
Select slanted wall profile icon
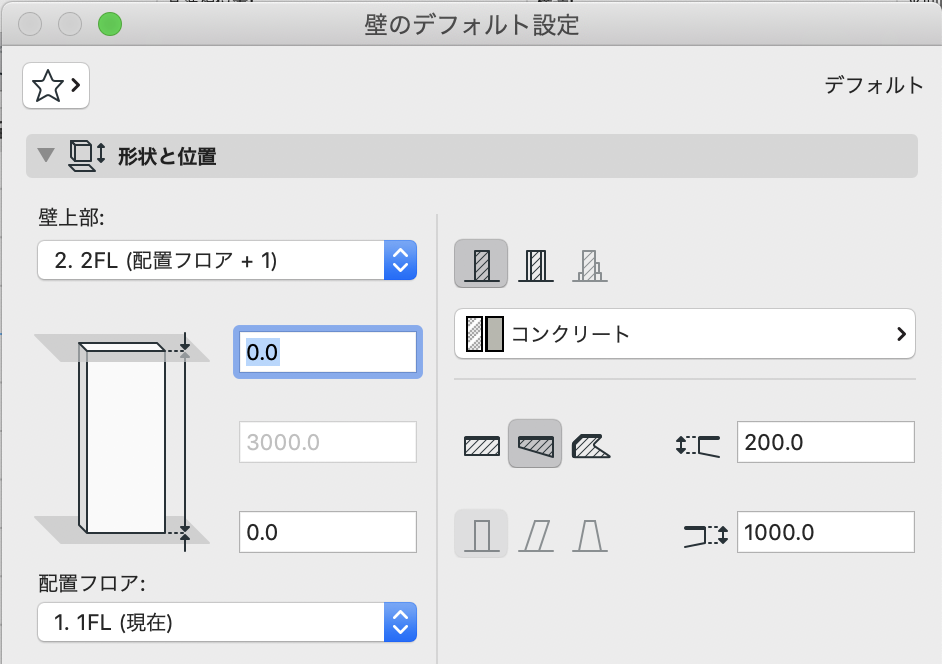tap(536, 535)
